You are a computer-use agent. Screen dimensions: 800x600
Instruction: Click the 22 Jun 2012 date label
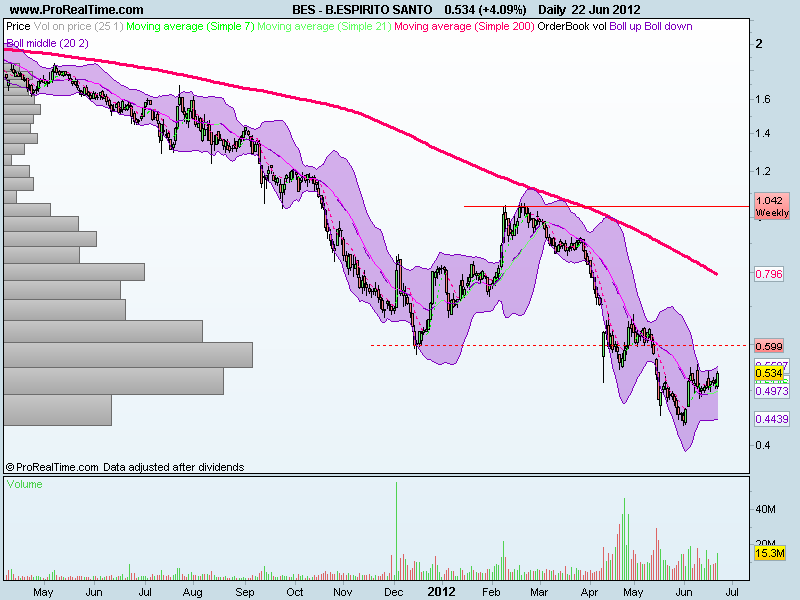click(606, 10)
